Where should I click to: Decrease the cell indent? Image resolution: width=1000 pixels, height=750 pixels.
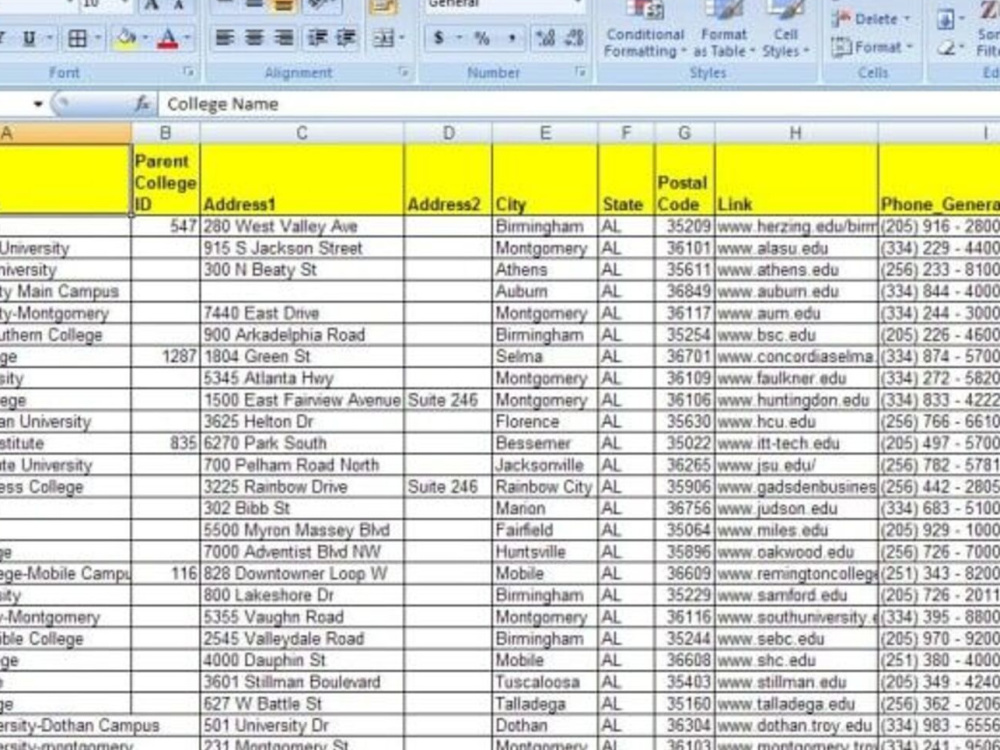[317, 38]
